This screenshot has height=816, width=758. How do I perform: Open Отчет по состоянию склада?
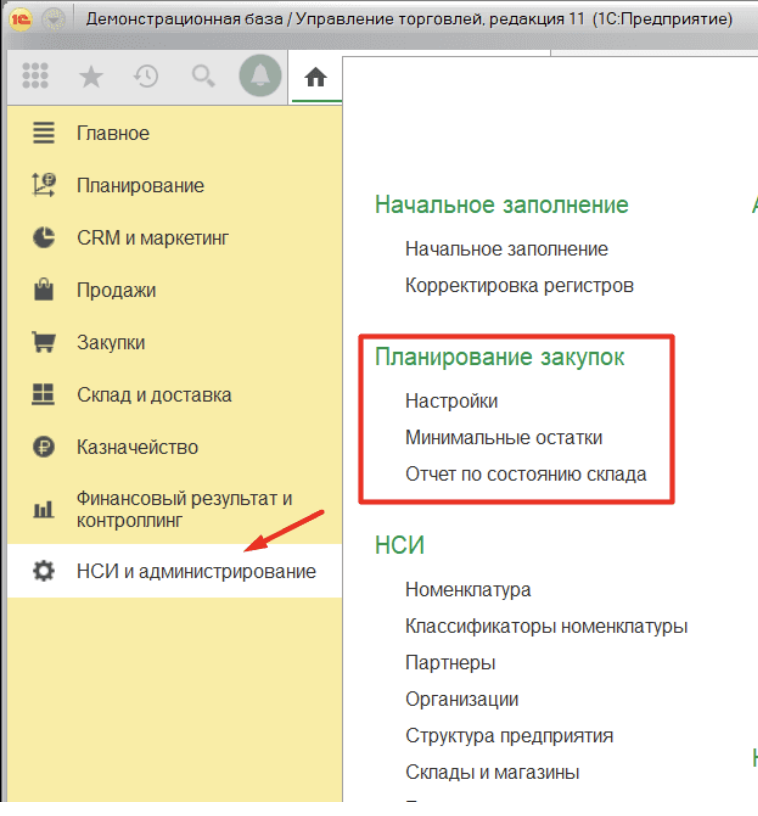point(525,473)
